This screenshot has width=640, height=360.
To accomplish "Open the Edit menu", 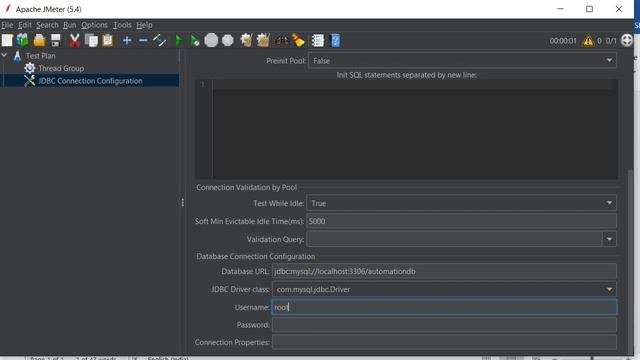I will coord(24,25).
